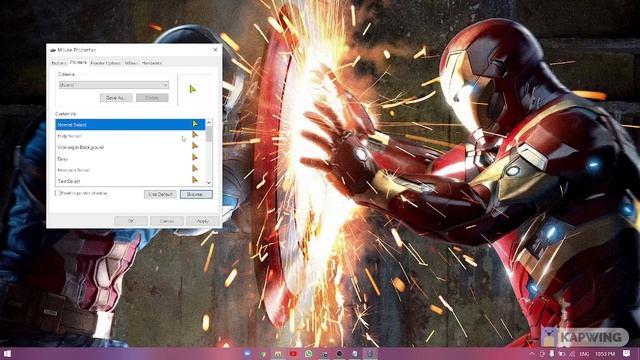Select Working In Background pointer row
This screenshot has width=640, height=360.
130,147
